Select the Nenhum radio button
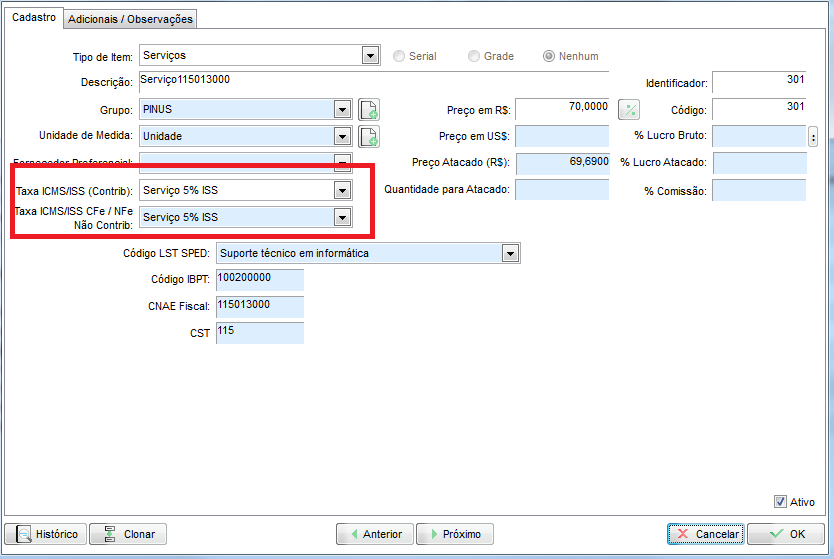The width and height of the screenshot is (834, 559). (549, 56)
